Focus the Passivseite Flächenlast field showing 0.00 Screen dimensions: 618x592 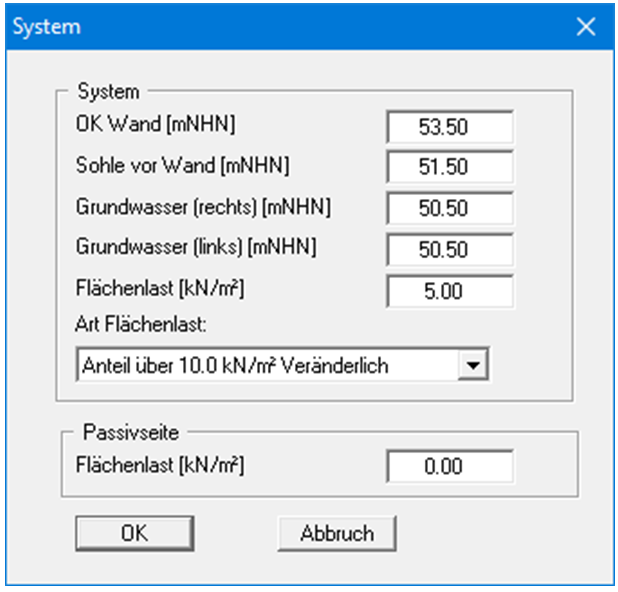pos(449,466)
